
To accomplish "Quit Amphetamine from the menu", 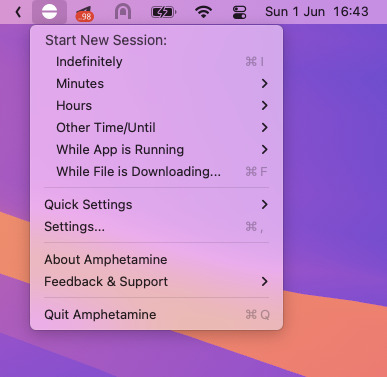I will click(156, 315).
